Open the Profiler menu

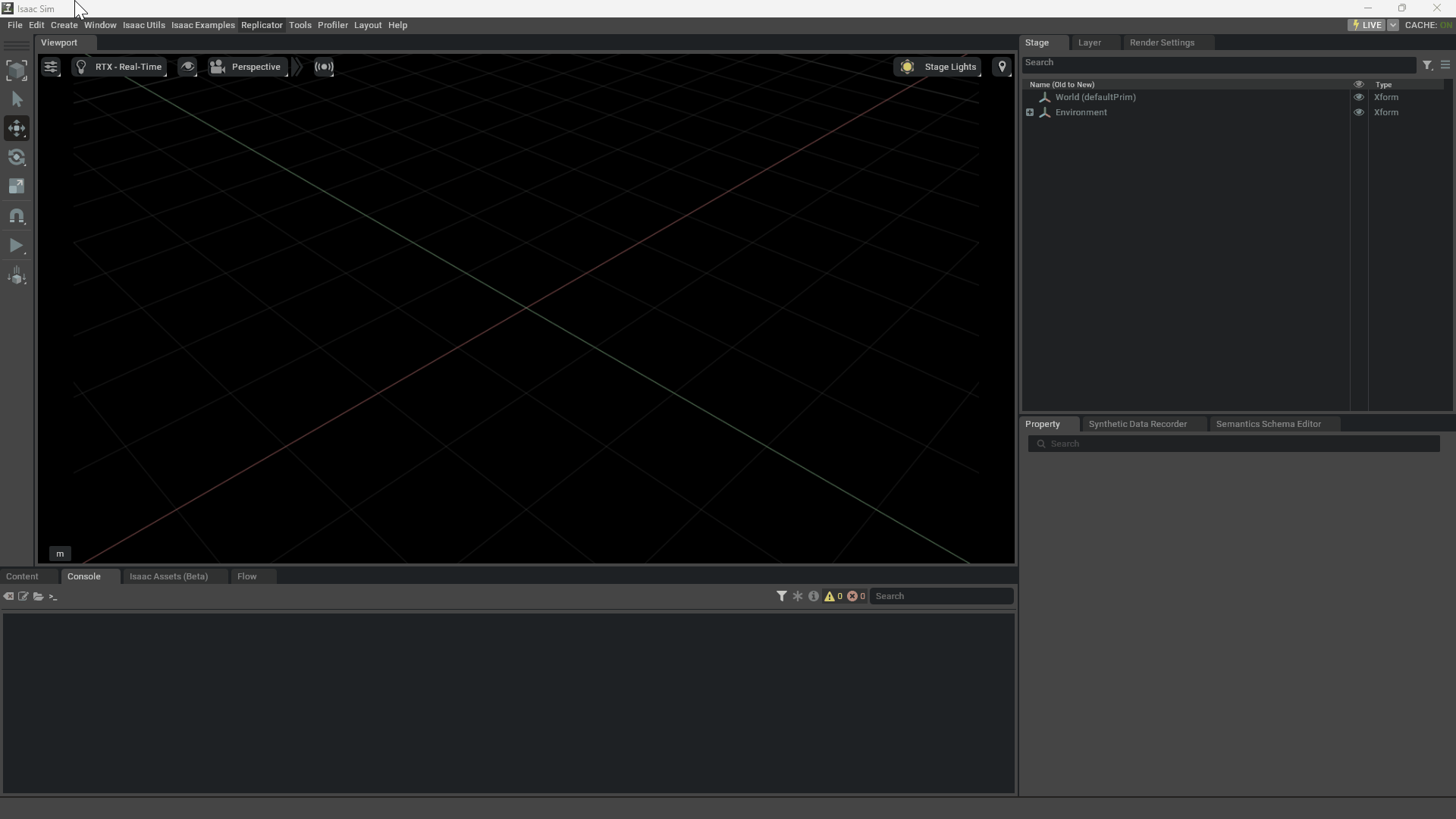tap(332, 25)
